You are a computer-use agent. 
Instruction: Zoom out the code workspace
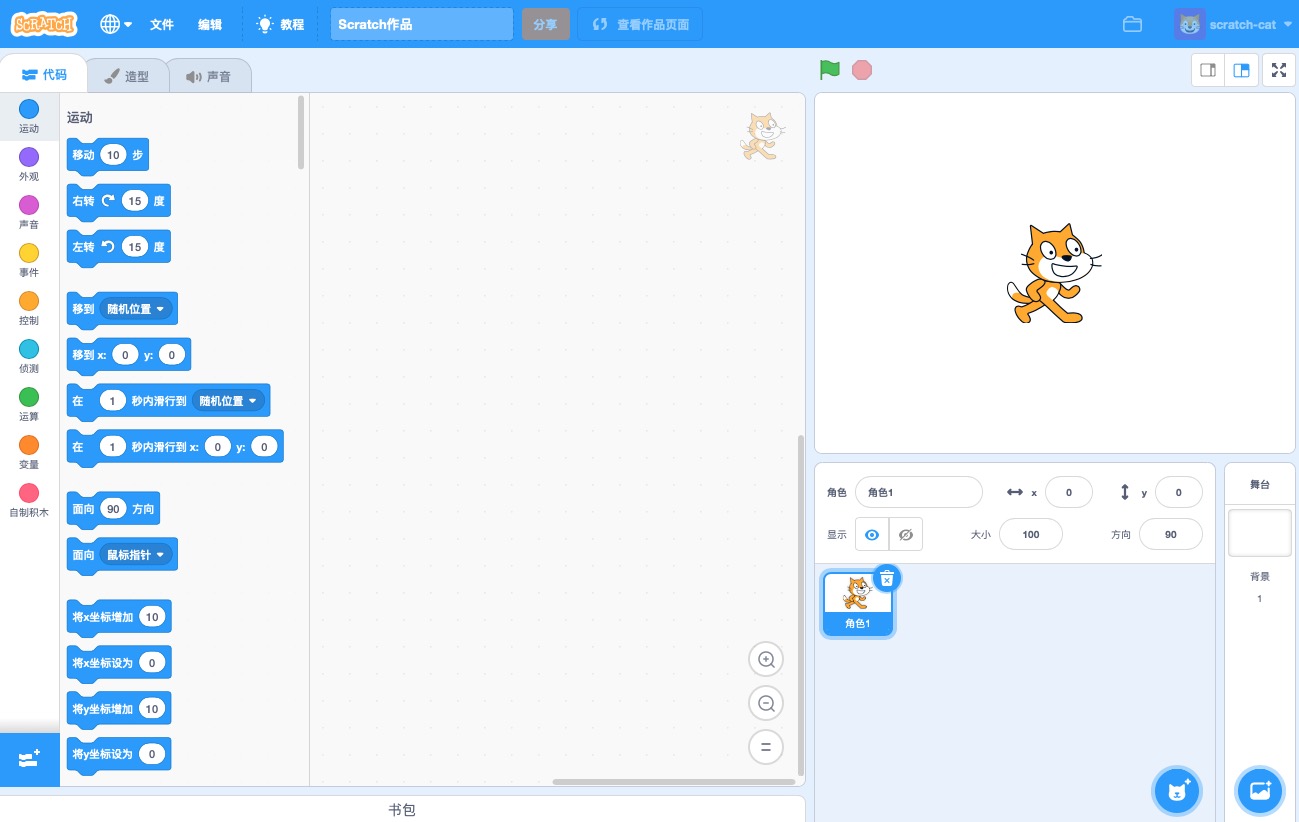tap(766, 704)
